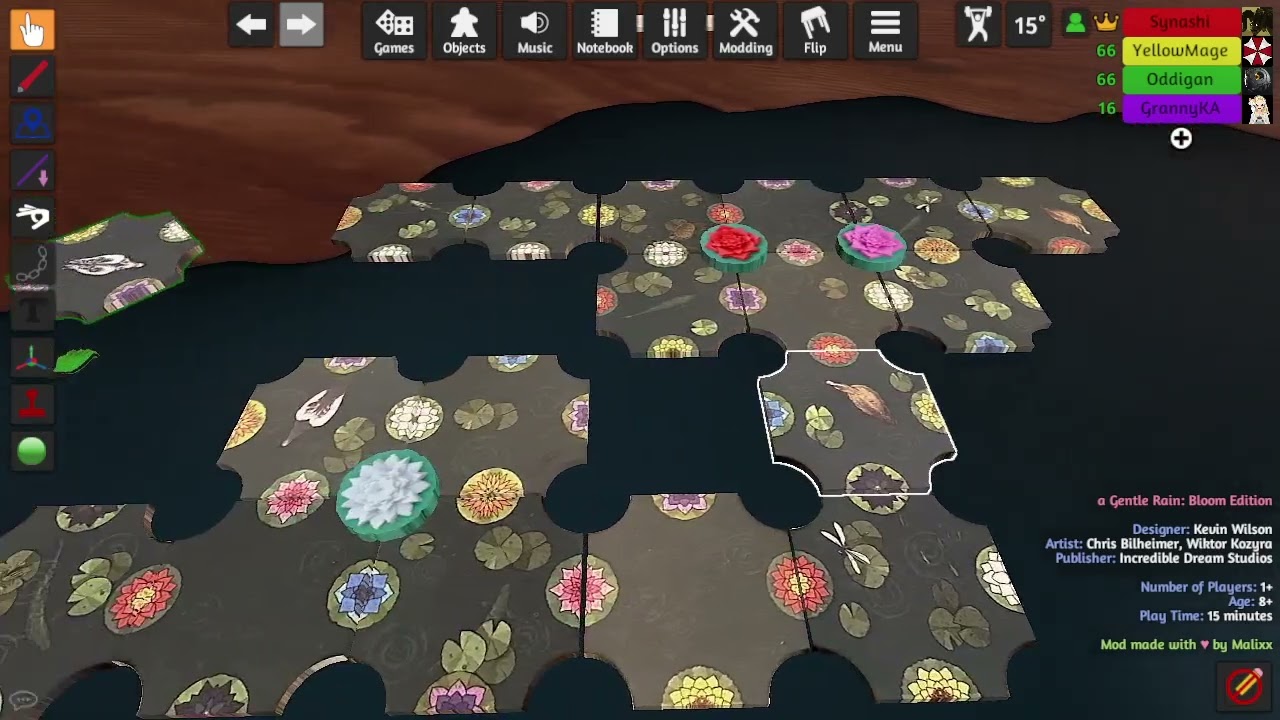Image resolution: width=1280 pixels, height=720 pixels.
Task: Select player YellowMage
Action: pyautogui.click(x=1181, y=51)
